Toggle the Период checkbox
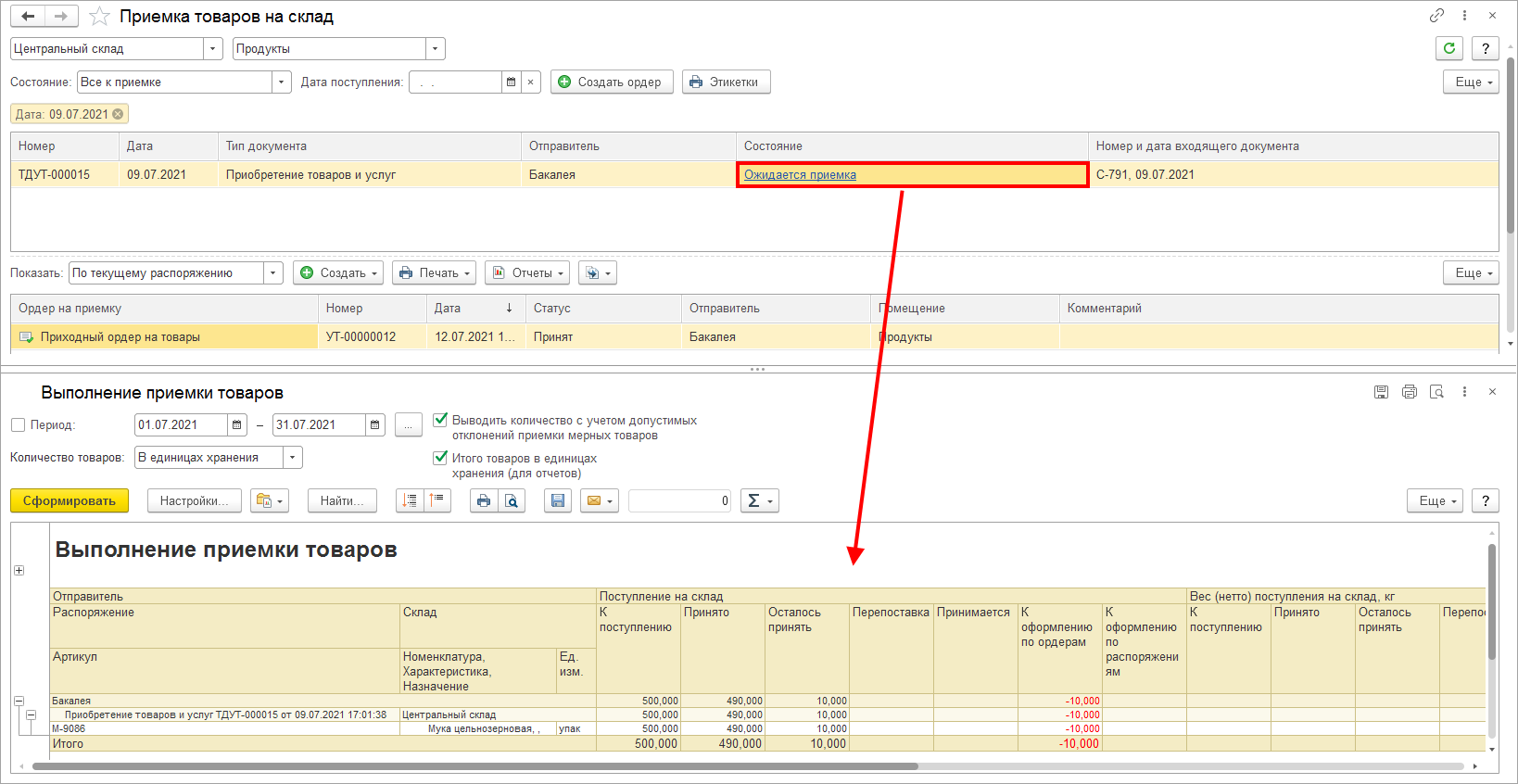This screenshot has height=784, width=1518. (x=18, y=424)
